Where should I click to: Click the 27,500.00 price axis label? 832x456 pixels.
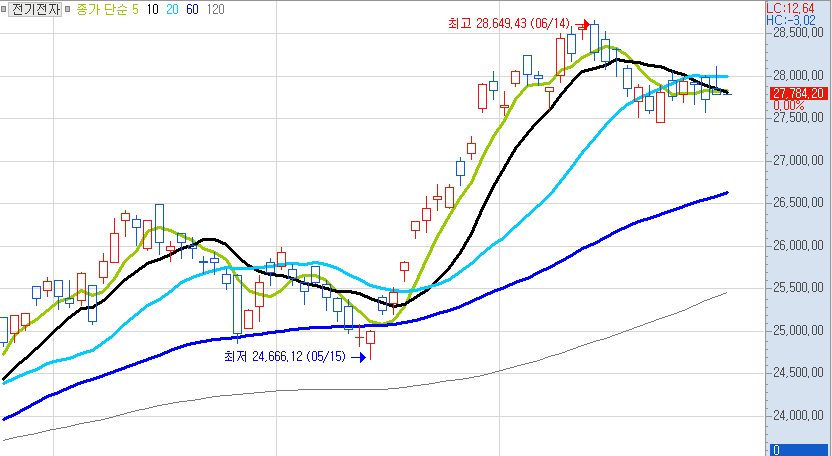pos(799,118)
